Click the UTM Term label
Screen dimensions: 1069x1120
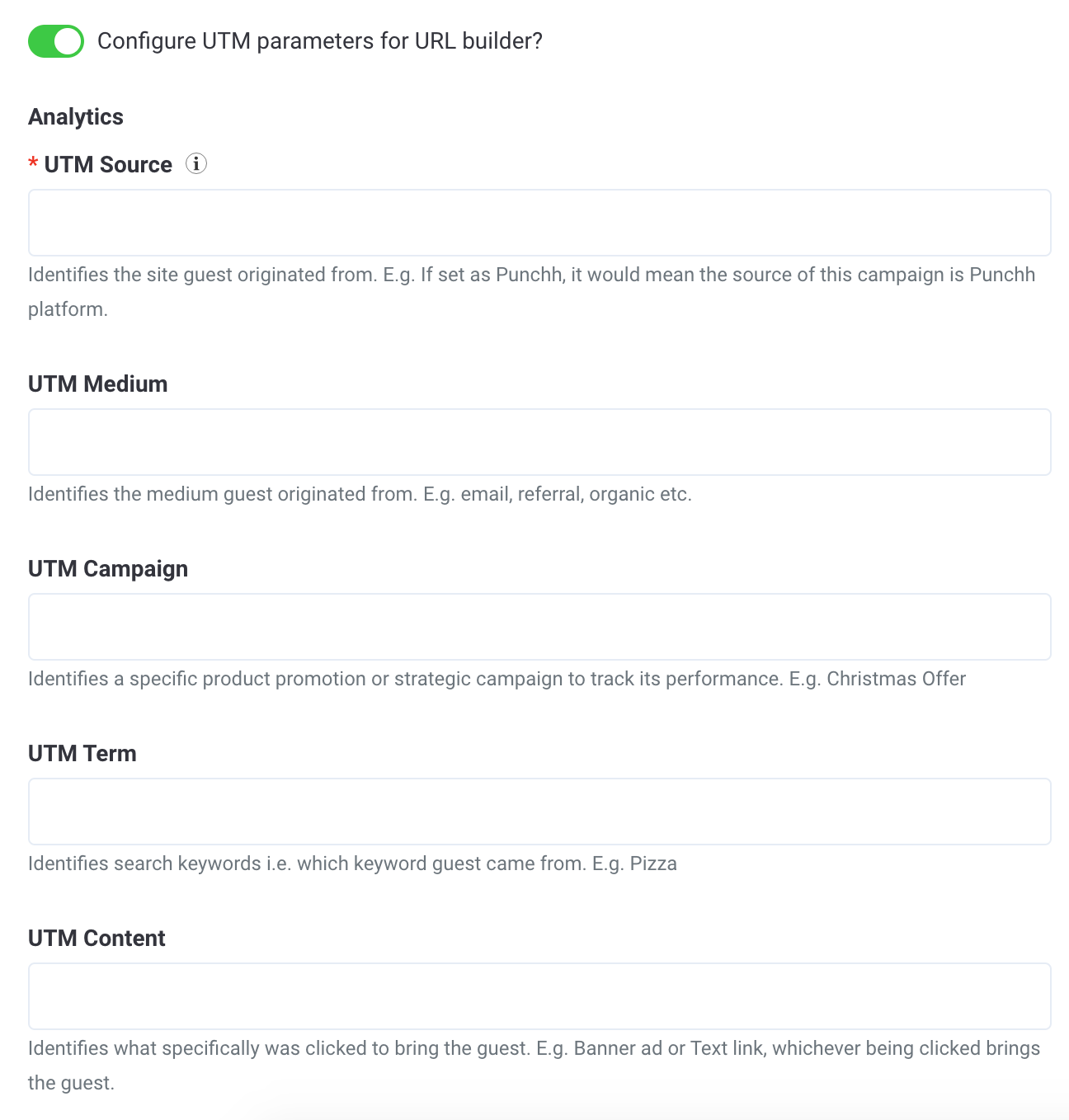(82, 753)
